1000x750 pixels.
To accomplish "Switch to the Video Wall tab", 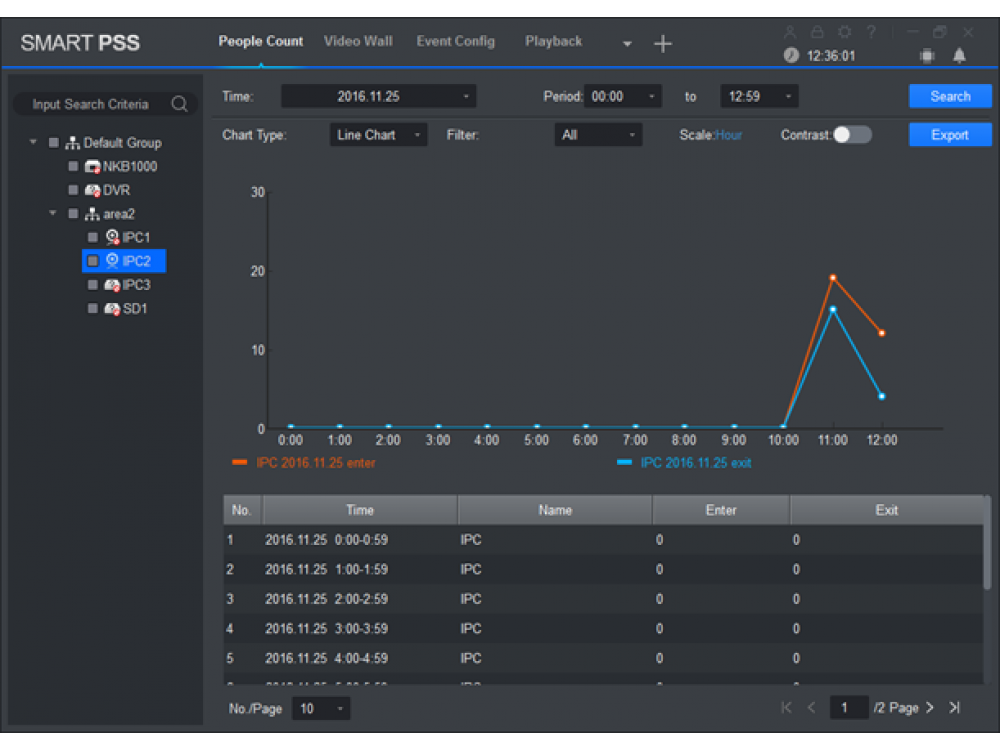I will [x=358, y=41].
